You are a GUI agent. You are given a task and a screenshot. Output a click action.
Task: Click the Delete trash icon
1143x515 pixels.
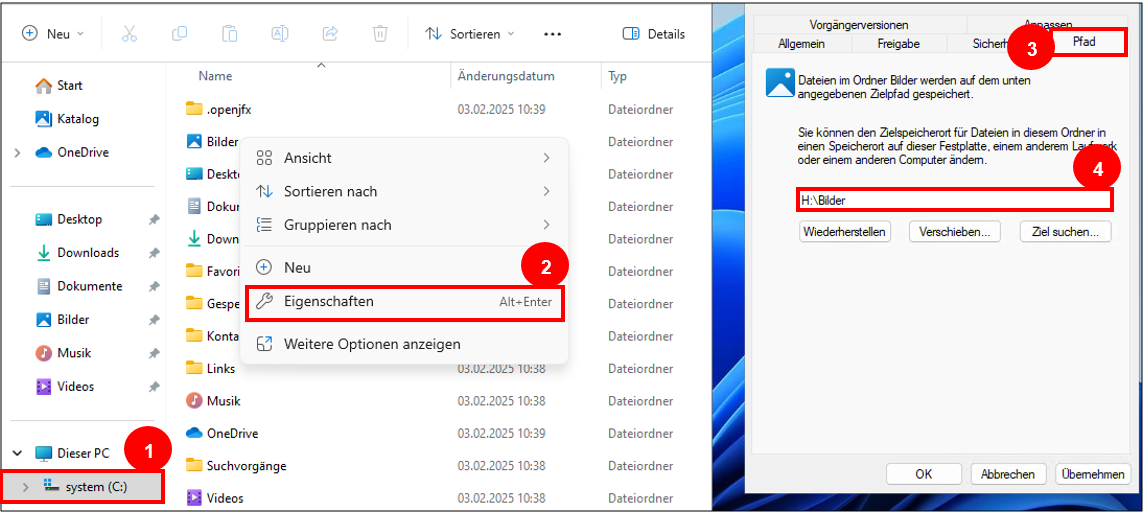click(380, 34)
